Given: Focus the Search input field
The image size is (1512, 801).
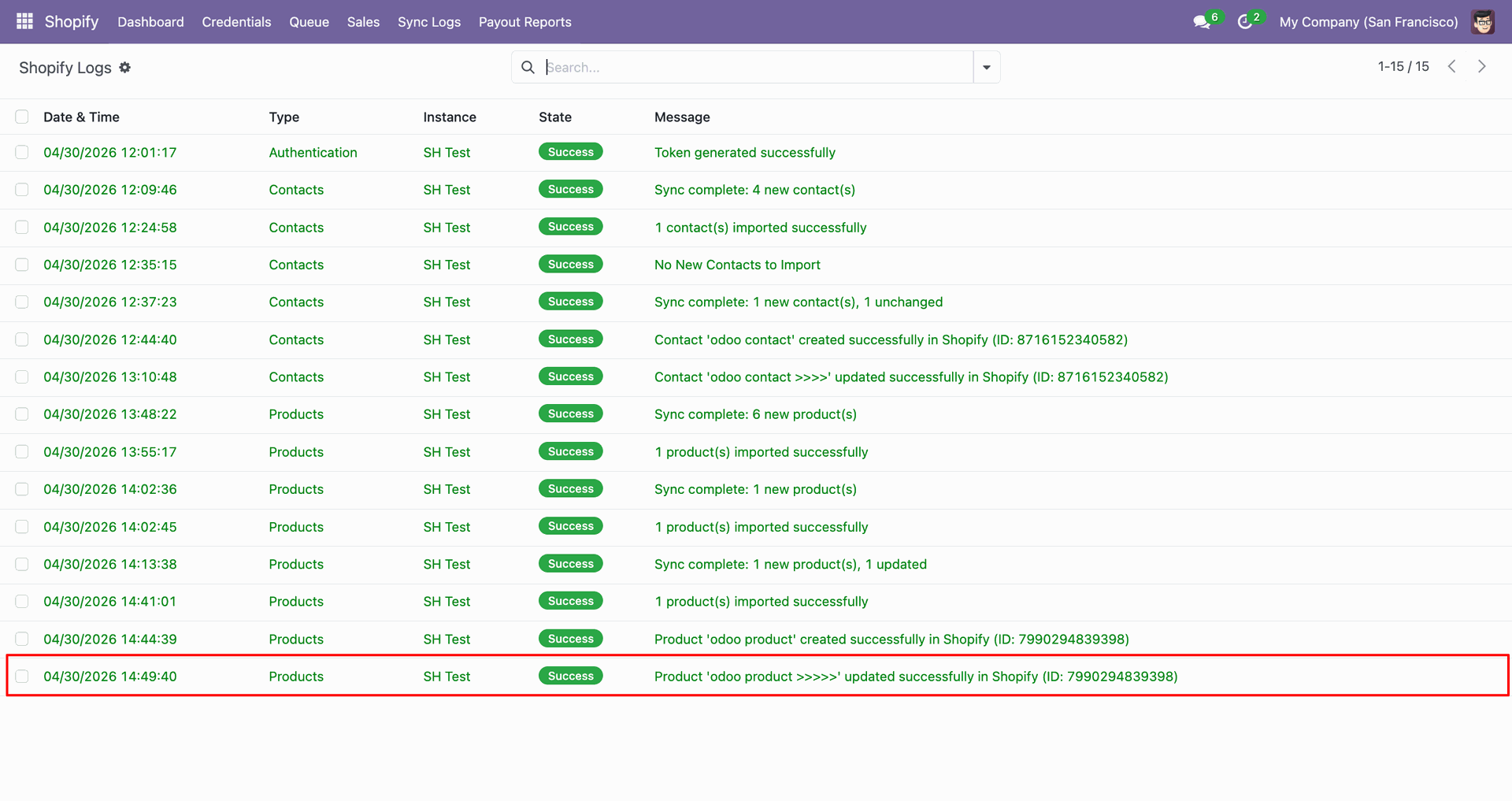Looking at the screenshot, I should point(758,67).
